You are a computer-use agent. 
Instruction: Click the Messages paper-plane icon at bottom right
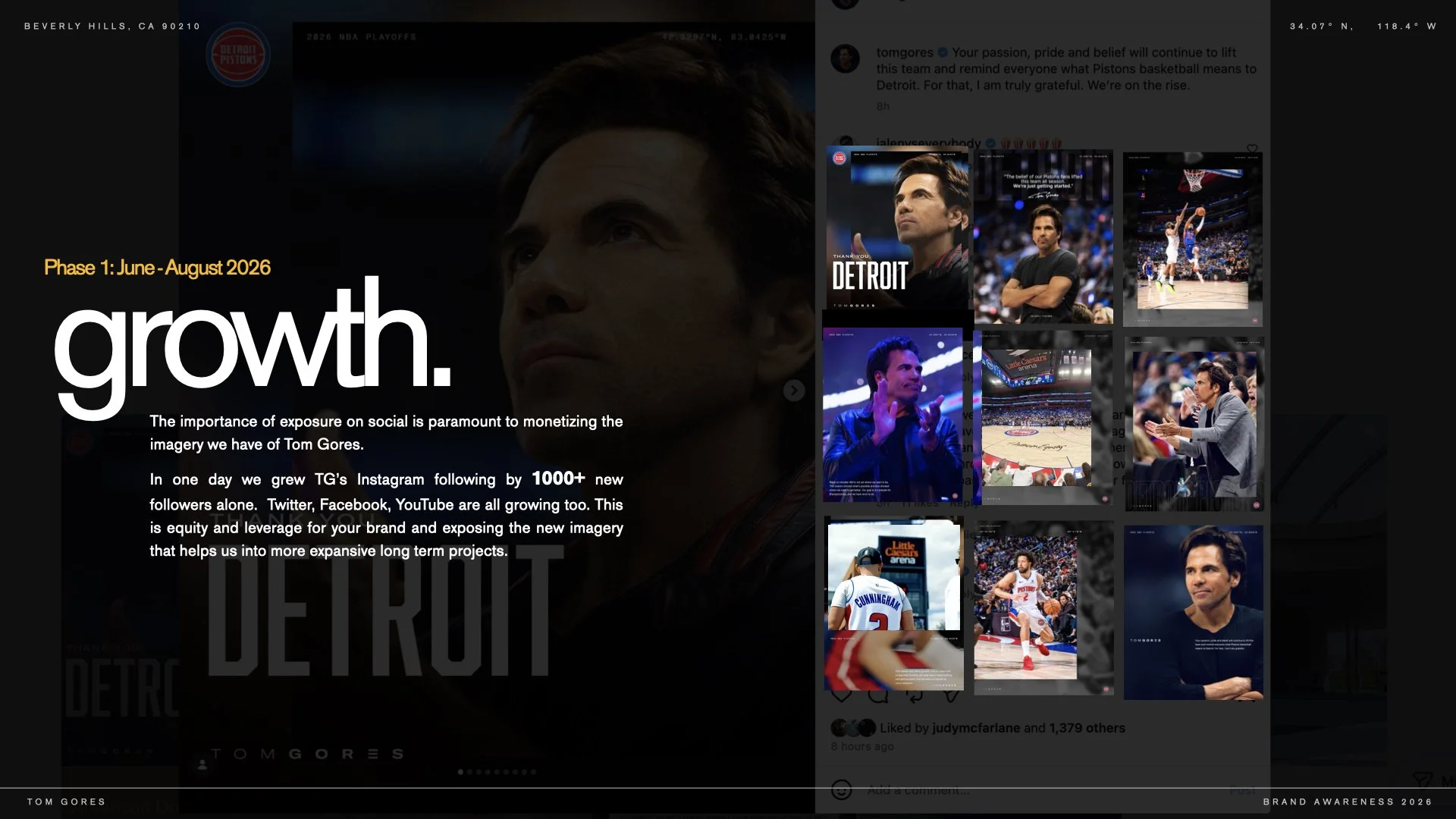(1423, 780)
